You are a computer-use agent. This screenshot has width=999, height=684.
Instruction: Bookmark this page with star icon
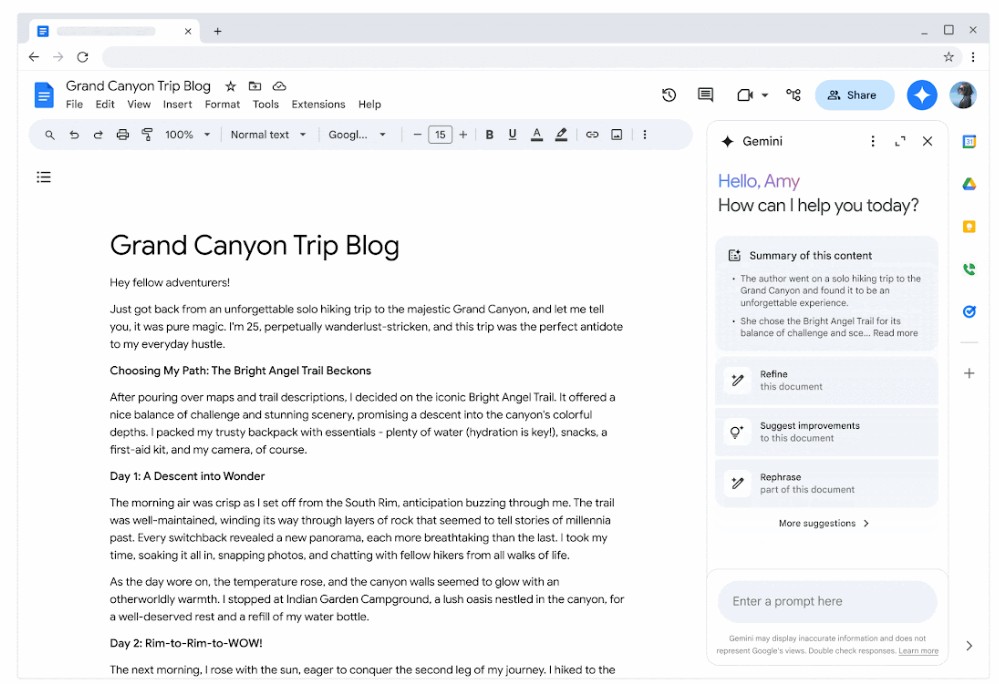(949, 57)
